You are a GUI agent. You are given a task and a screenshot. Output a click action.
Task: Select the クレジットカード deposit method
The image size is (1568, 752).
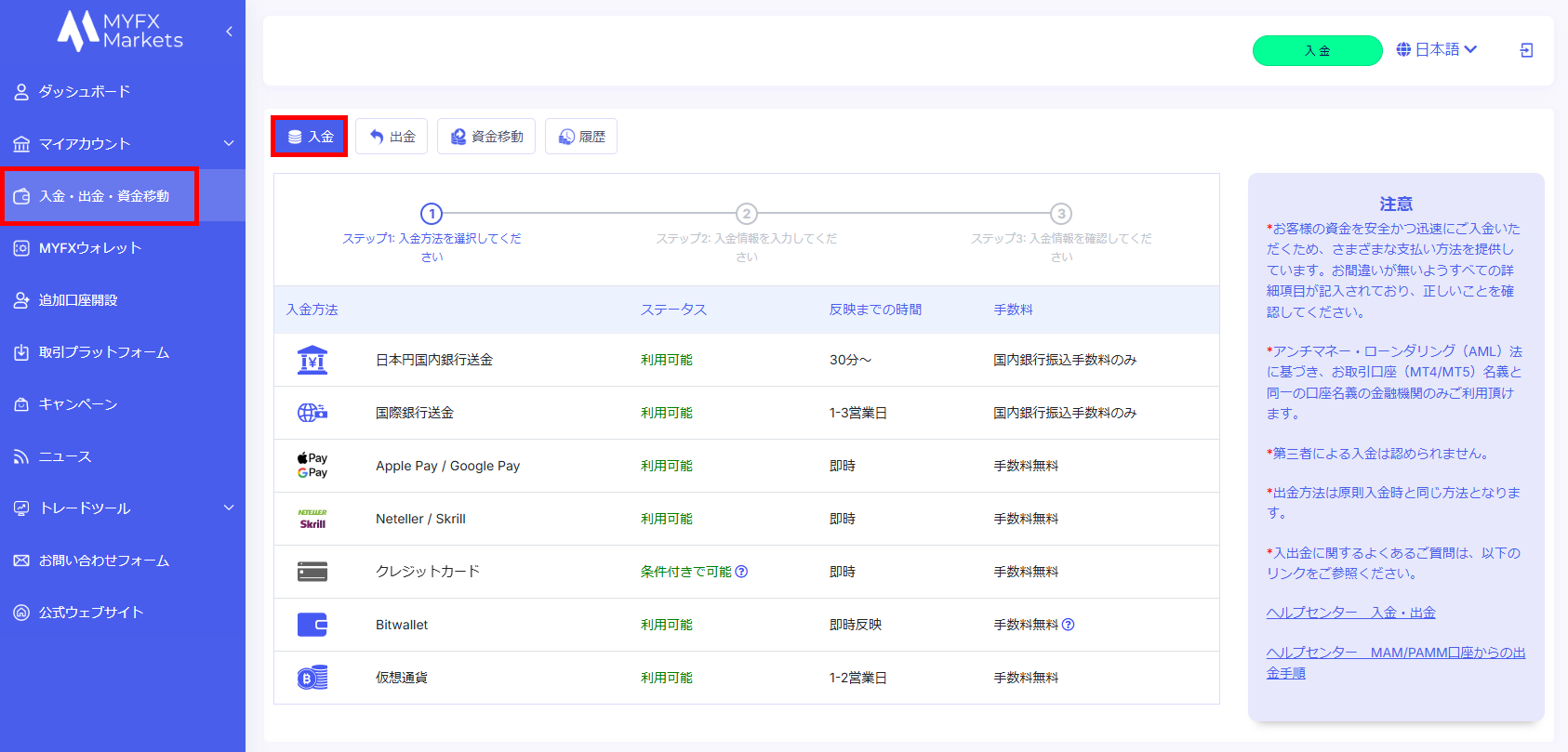pyautogui.click(x=747, y=572)
